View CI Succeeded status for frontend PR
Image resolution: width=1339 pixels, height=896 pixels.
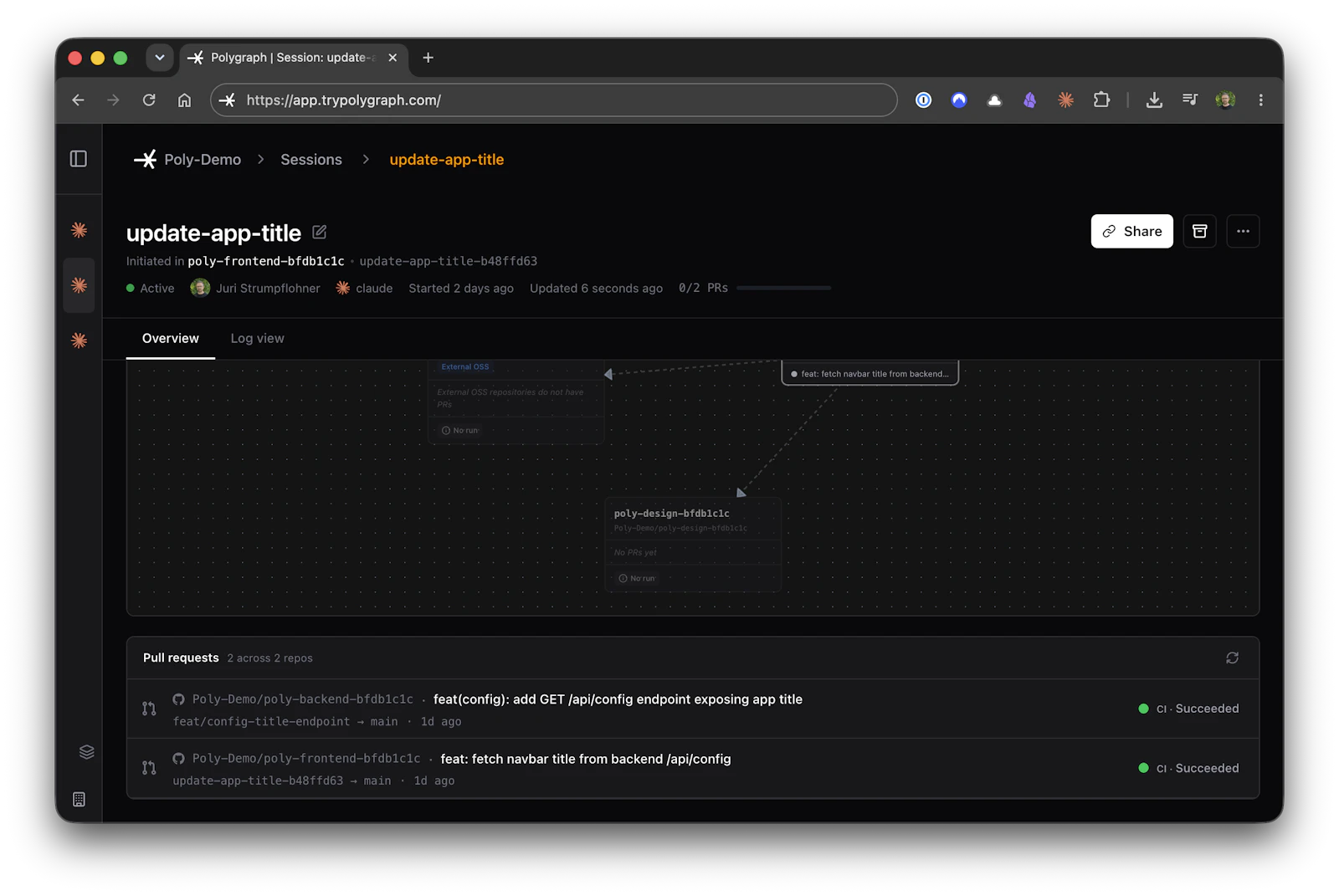[1189, 768]
